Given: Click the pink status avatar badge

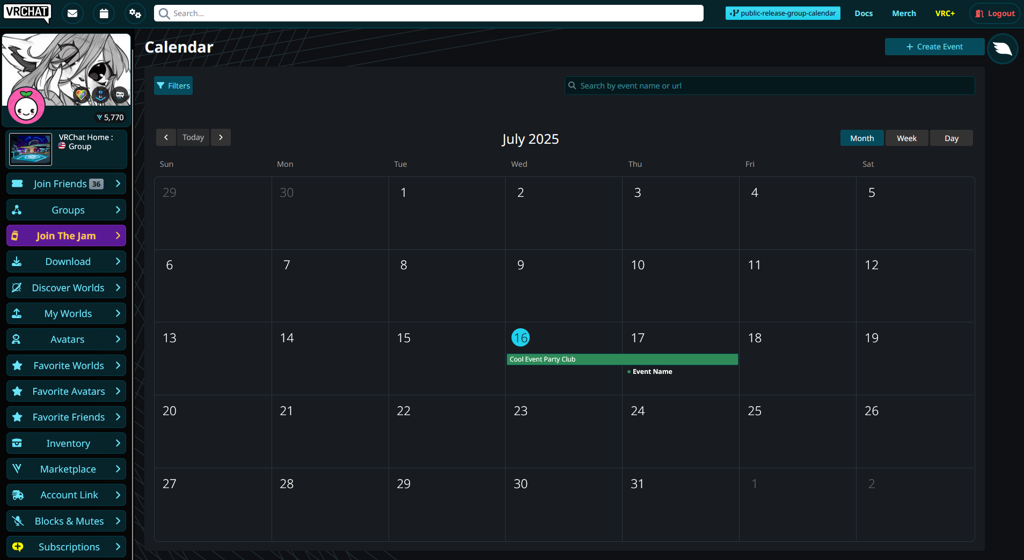Looking at the screenshot, I should 26,106.
